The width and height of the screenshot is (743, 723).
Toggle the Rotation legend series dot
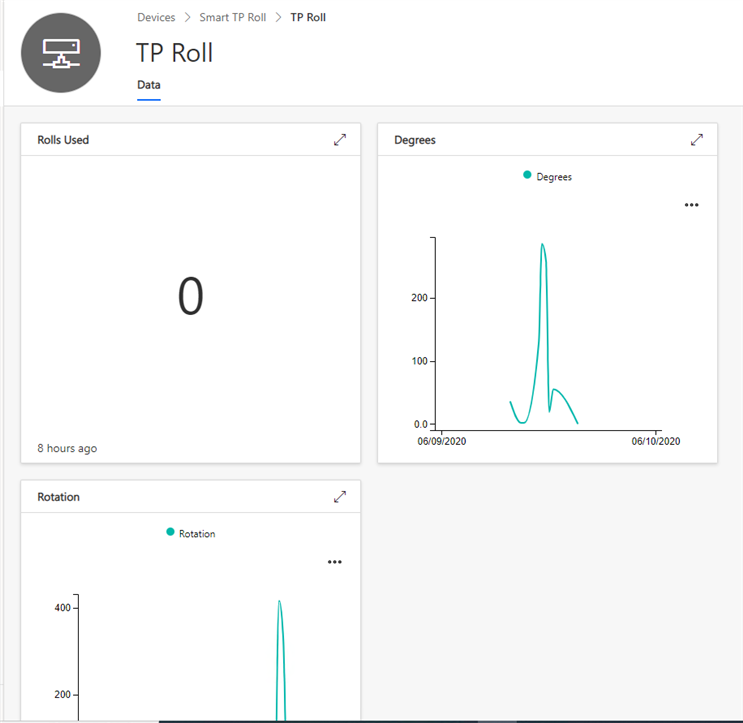coord(170,532)
